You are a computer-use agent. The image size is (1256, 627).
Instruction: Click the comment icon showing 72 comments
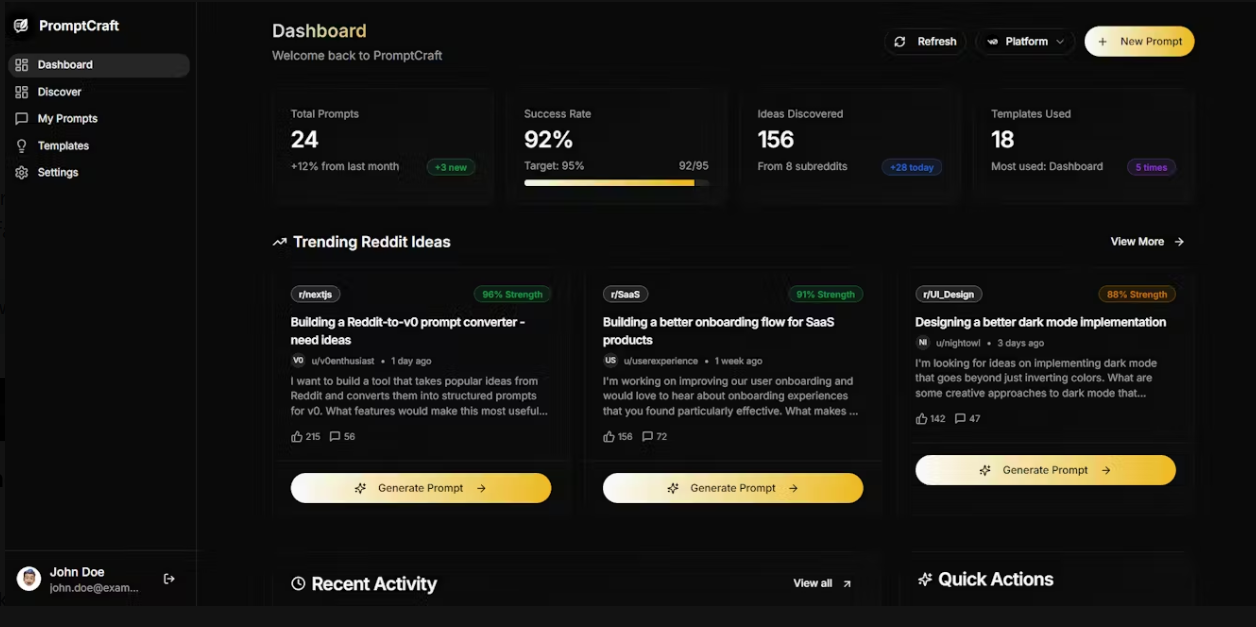(x=648, y=436)
